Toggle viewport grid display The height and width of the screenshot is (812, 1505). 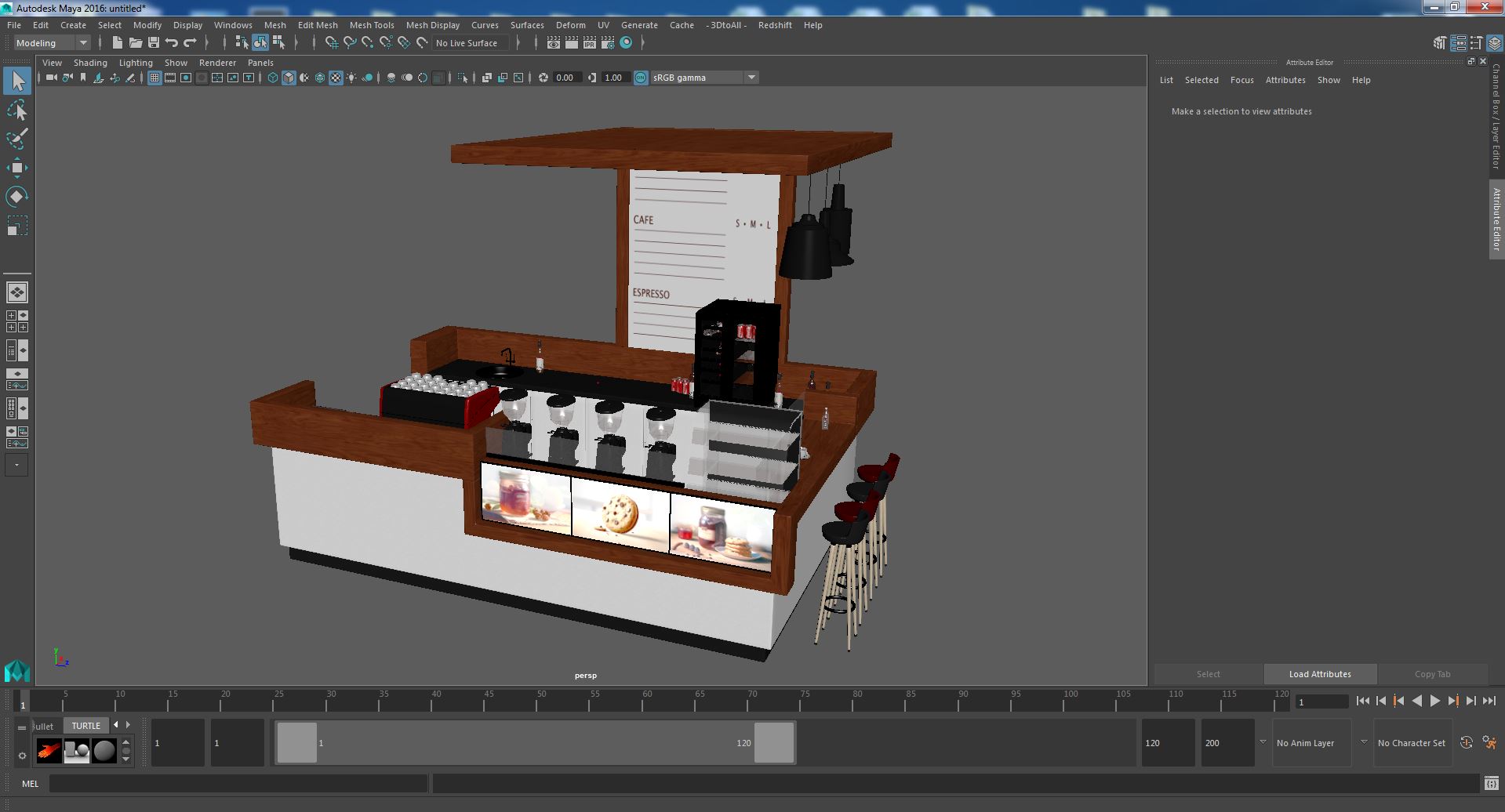pos(154,78)
